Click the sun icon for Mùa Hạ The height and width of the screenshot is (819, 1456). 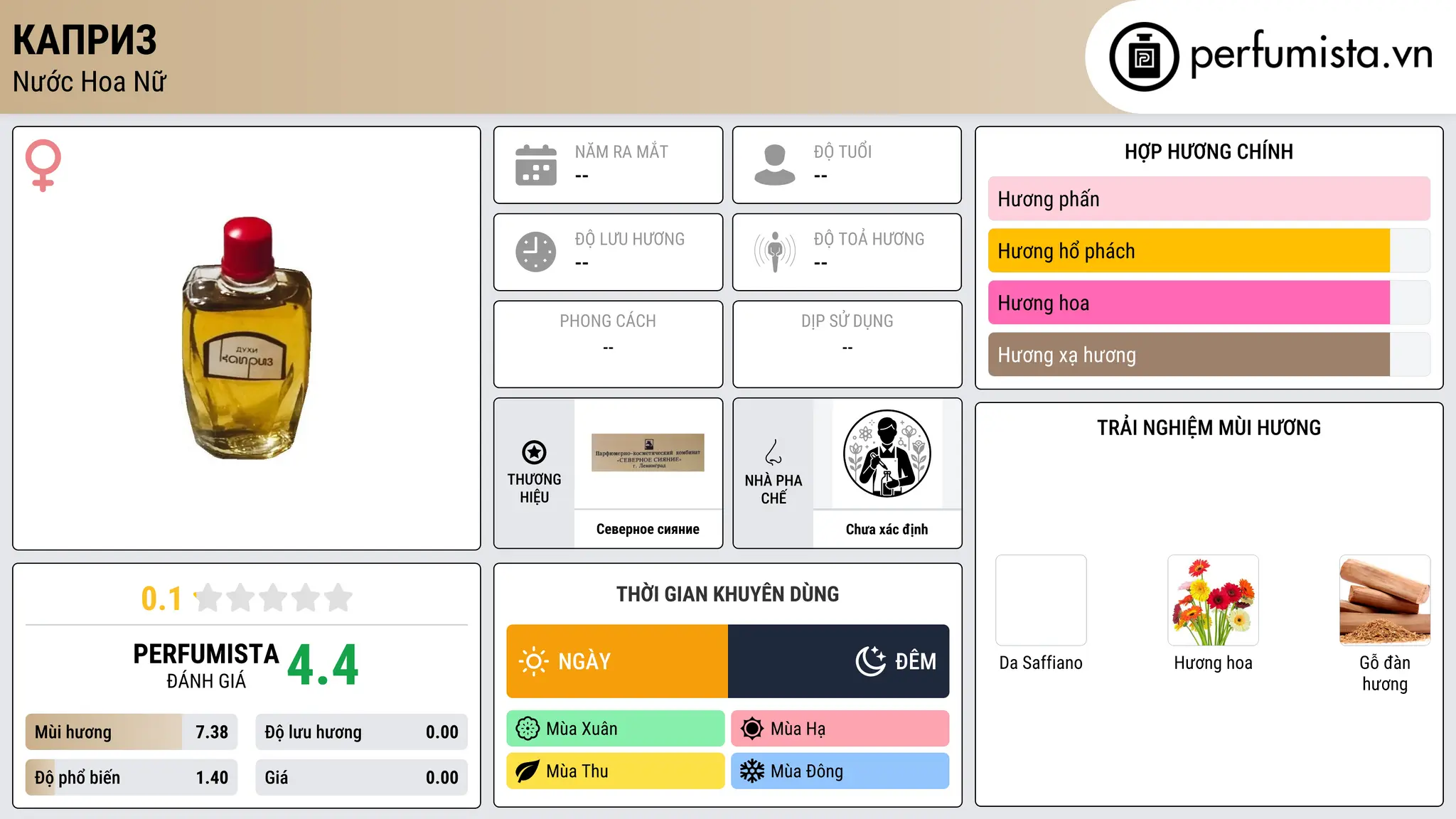752,729
